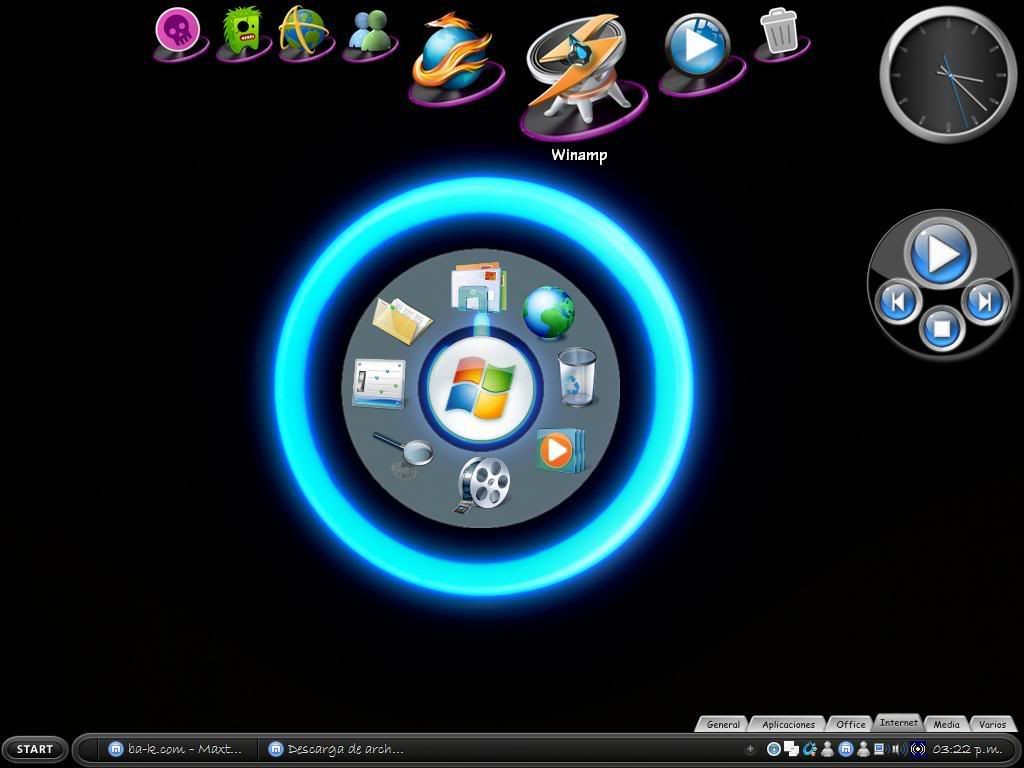Open the Messenger two-people dock icon
Image resolution: width=1024 pixels, height=768 pixels.
coord(369,31)
